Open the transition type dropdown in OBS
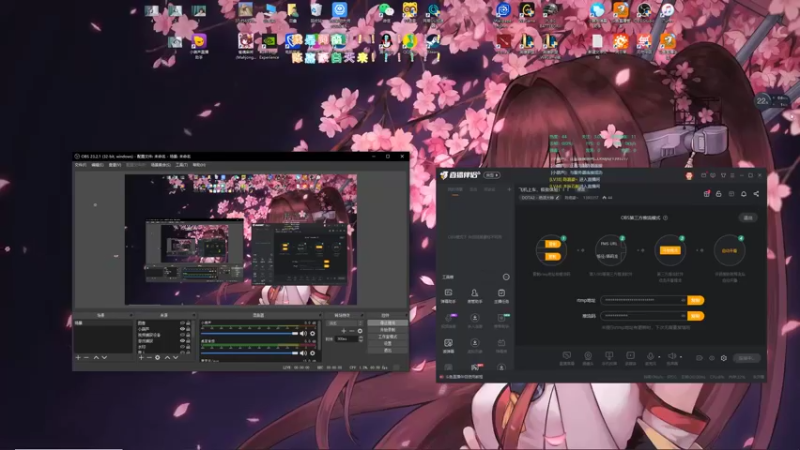Viewport: 800px width, 450px height. pos(344,323)
